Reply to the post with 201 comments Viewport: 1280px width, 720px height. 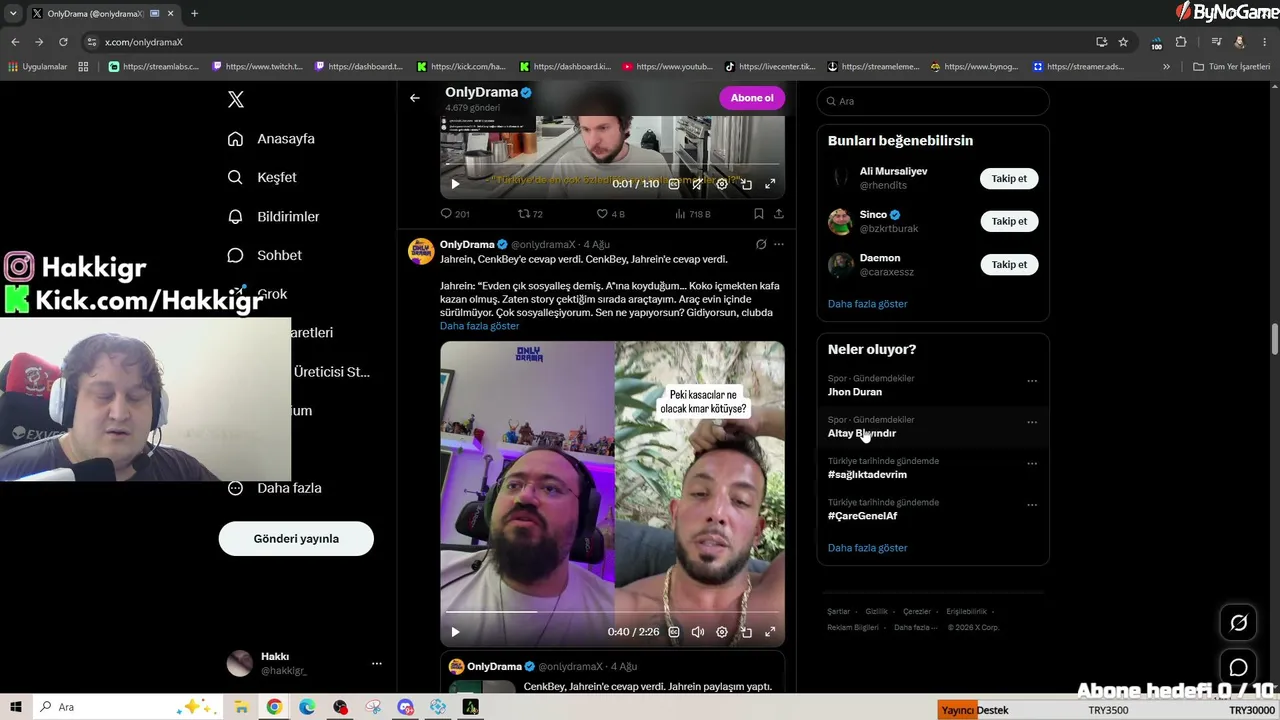click(455, 214)
